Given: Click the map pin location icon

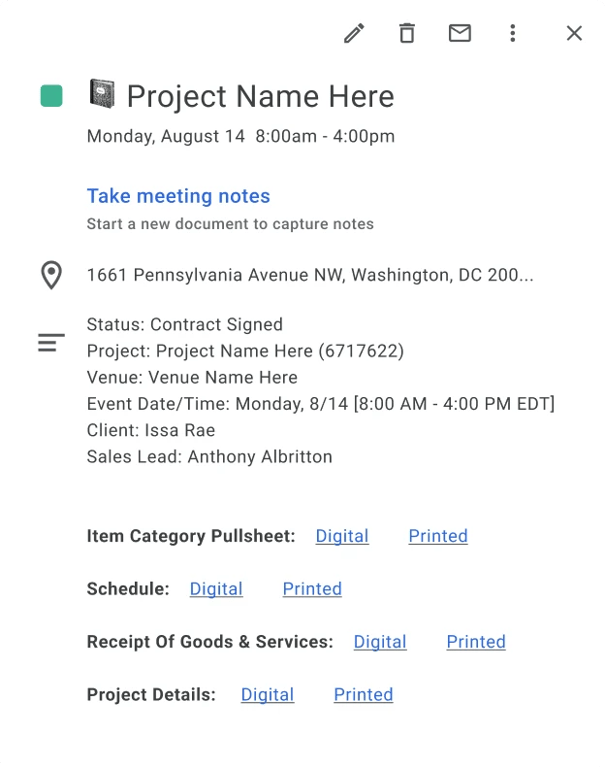Looking at the screenshot, I should point(51,275).
